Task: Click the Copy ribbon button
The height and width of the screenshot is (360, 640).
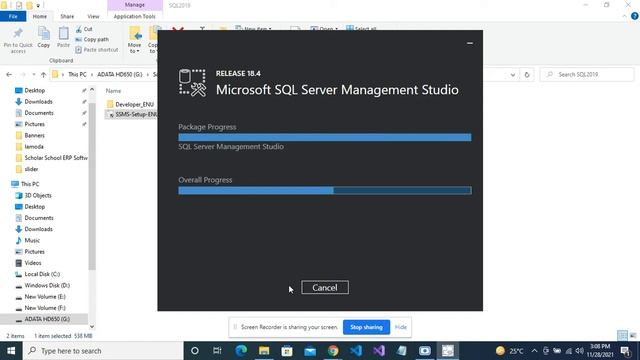Action: tap(44, 37)
